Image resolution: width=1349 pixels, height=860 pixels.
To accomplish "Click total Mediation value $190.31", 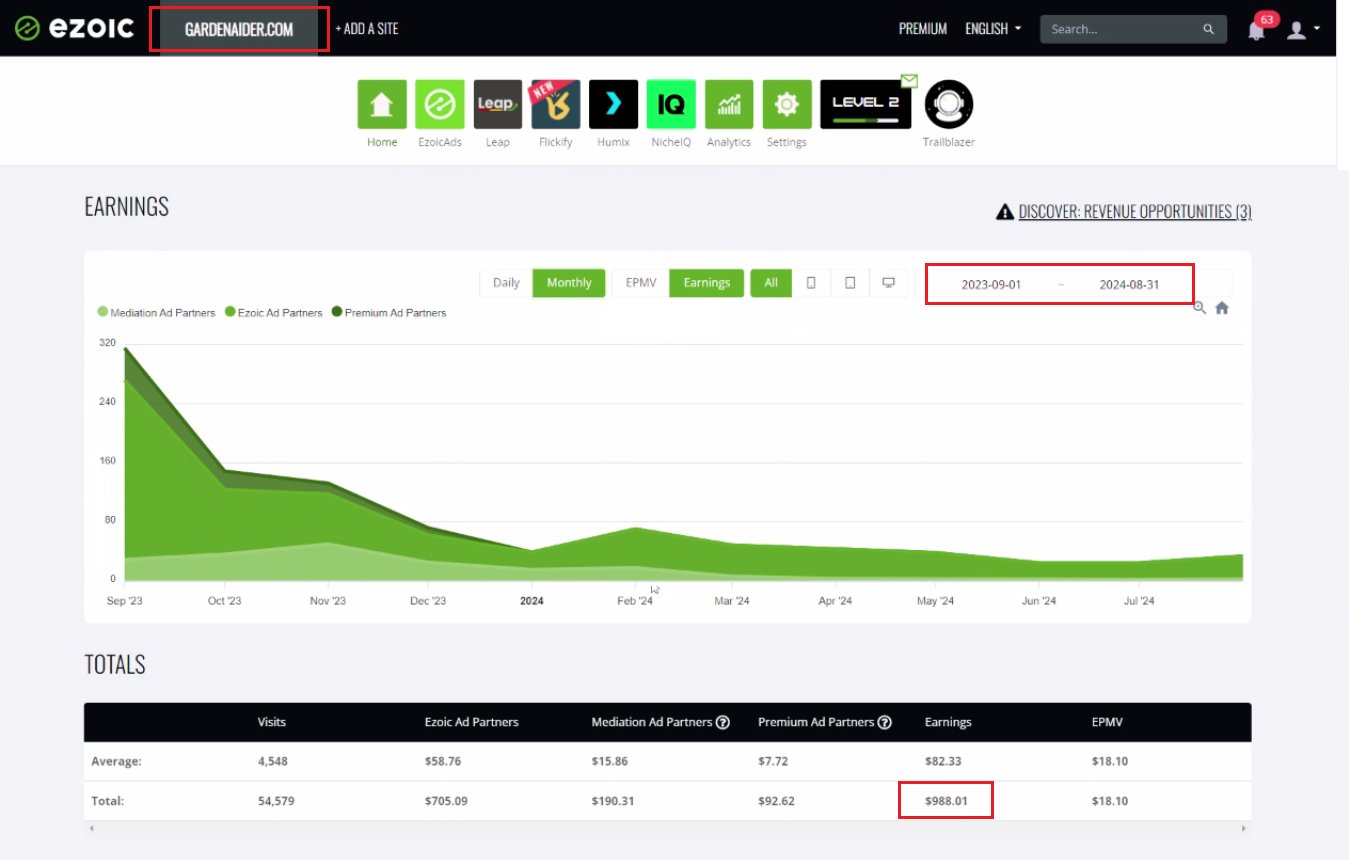I will coord(612,801).
